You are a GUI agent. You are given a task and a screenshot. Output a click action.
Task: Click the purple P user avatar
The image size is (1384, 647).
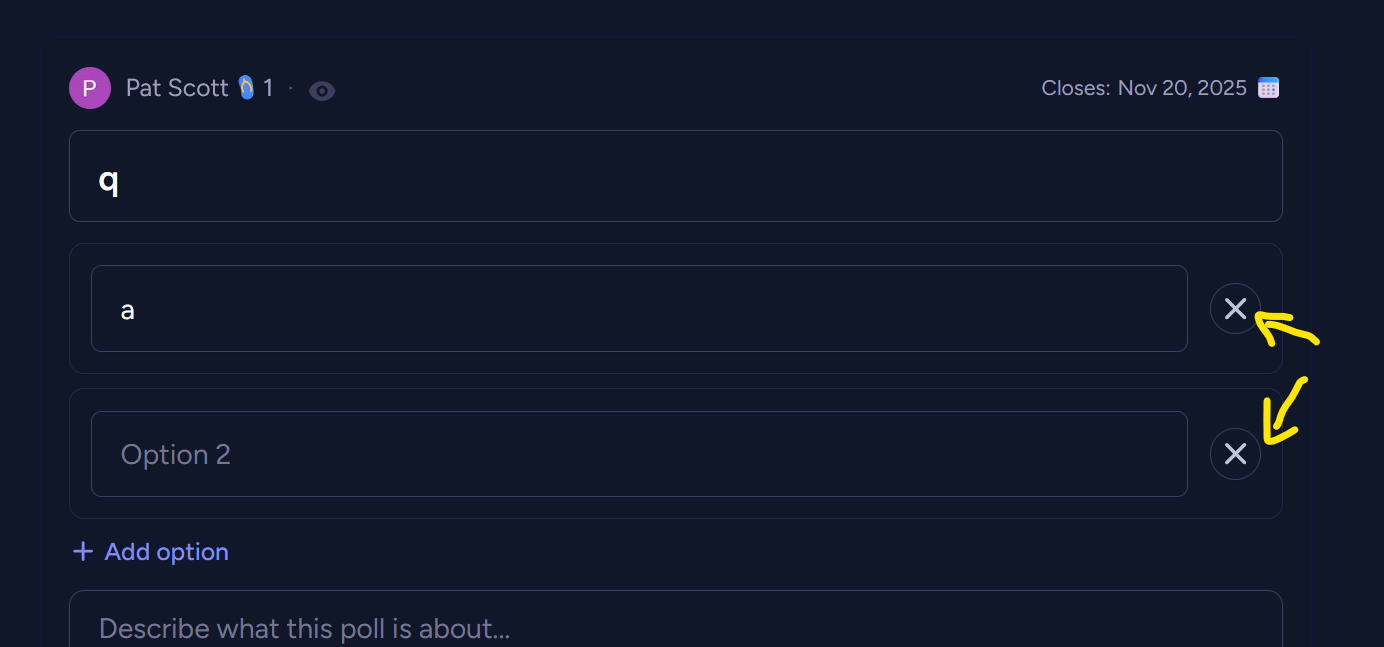[x=89, y=88]
